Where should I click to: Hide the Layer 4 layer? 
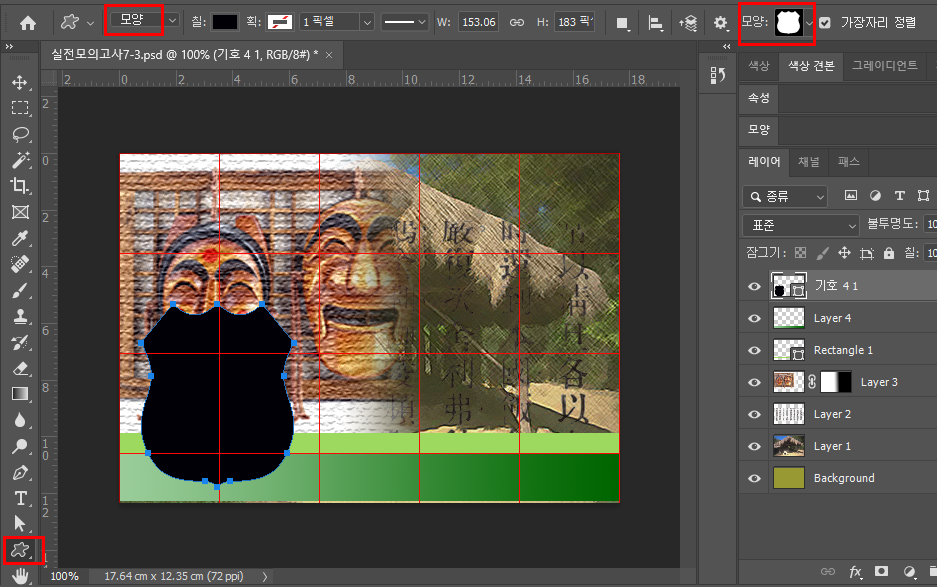[754, 318]
